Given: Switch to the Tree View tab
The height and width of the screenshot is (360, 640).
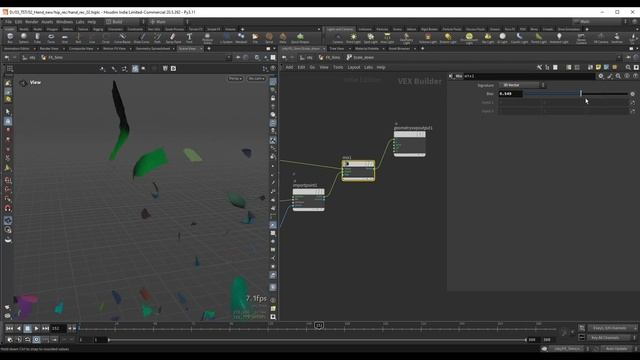Looking at the screenshot, I should (x=337, y=49).
